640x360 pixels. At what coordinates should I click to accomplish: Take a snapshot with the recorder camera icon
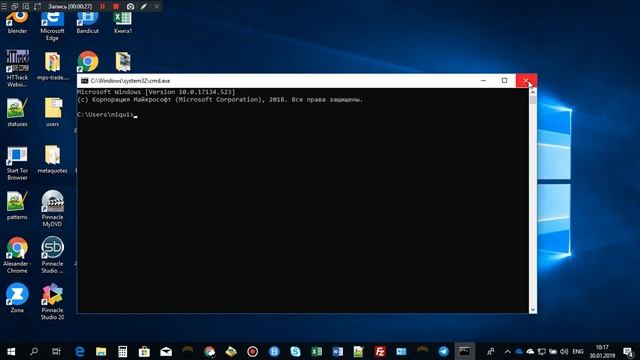pos(130,7)
